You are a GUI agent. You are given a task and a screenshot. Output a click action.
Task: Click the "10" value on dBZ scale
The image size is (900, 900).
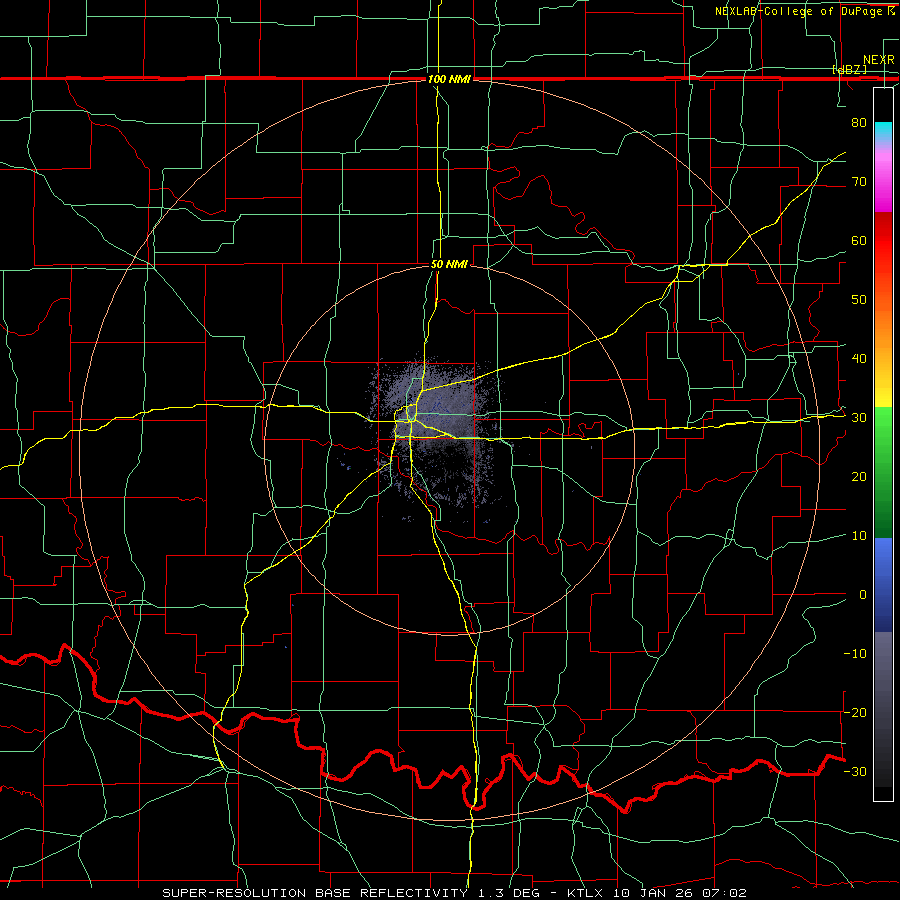coord(859,536)
